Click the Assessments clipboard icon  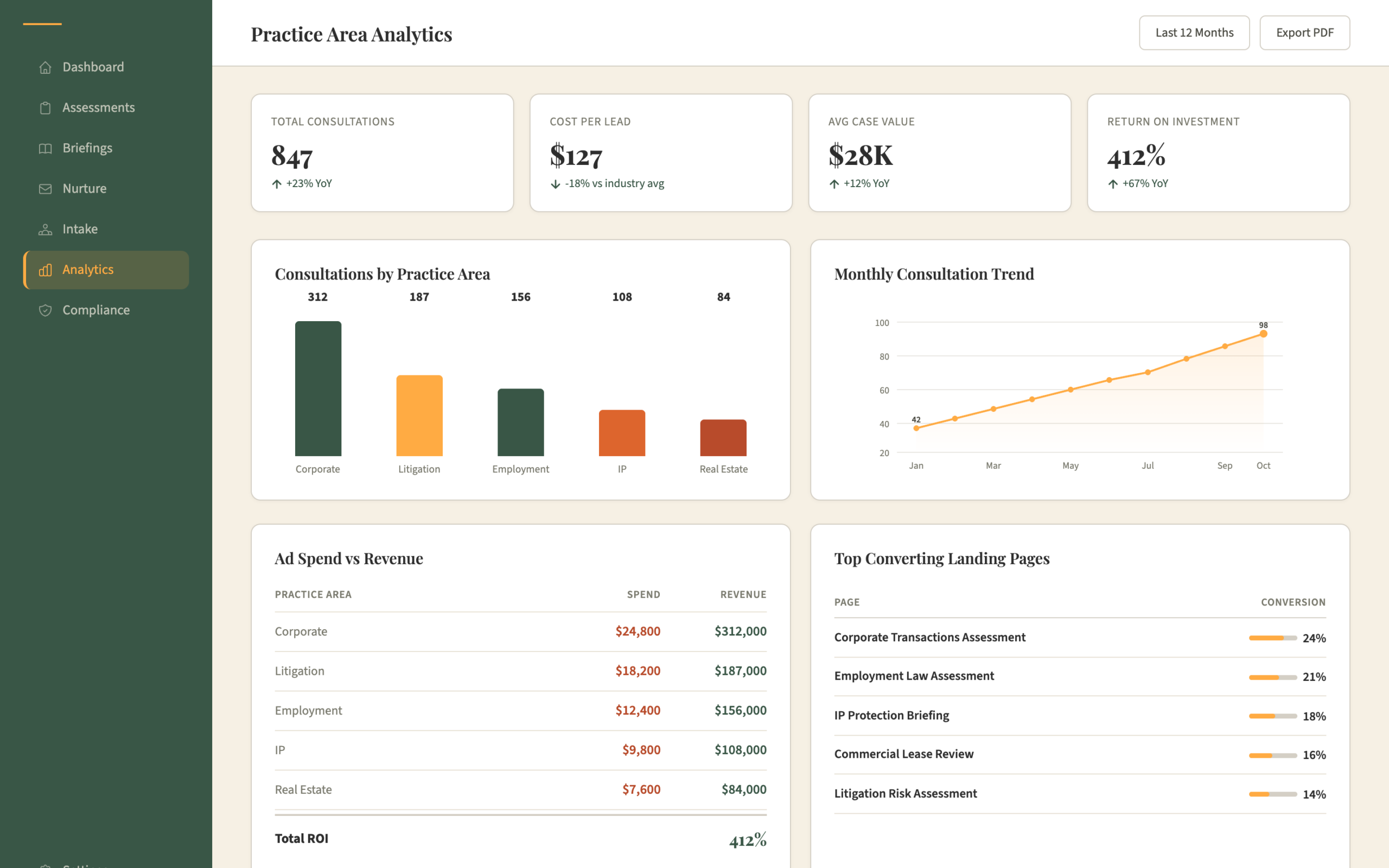(46, 108)
